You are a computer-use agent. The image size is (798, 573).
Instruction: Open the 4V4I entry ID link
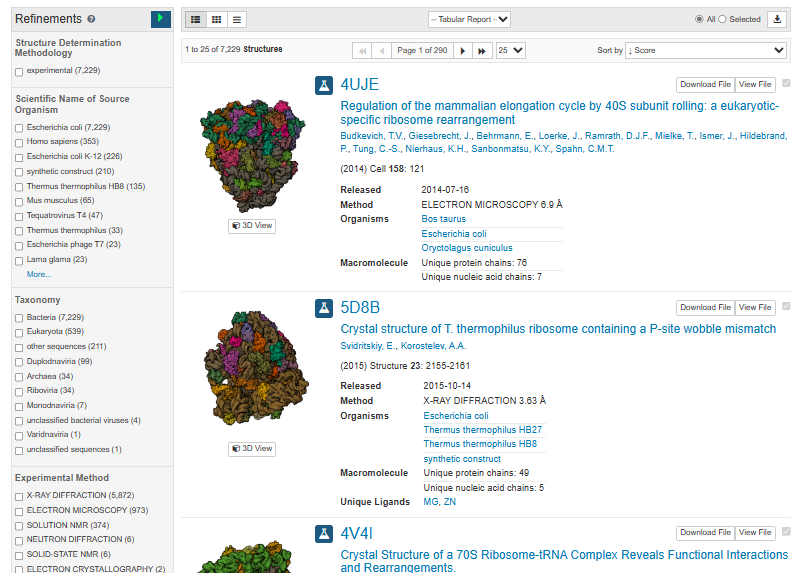[x=356, y=533]
